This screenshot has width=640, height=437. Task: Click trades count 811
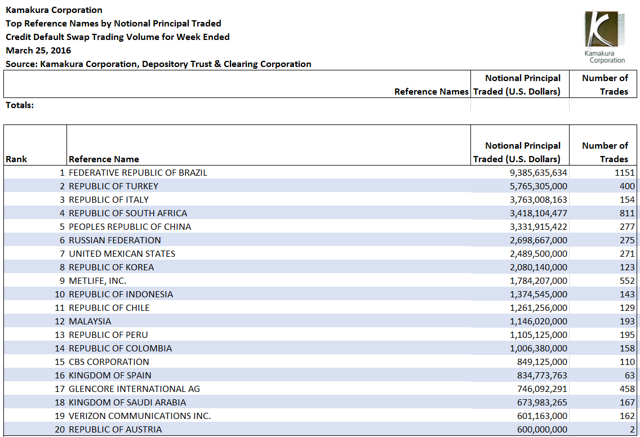point(627,213)
